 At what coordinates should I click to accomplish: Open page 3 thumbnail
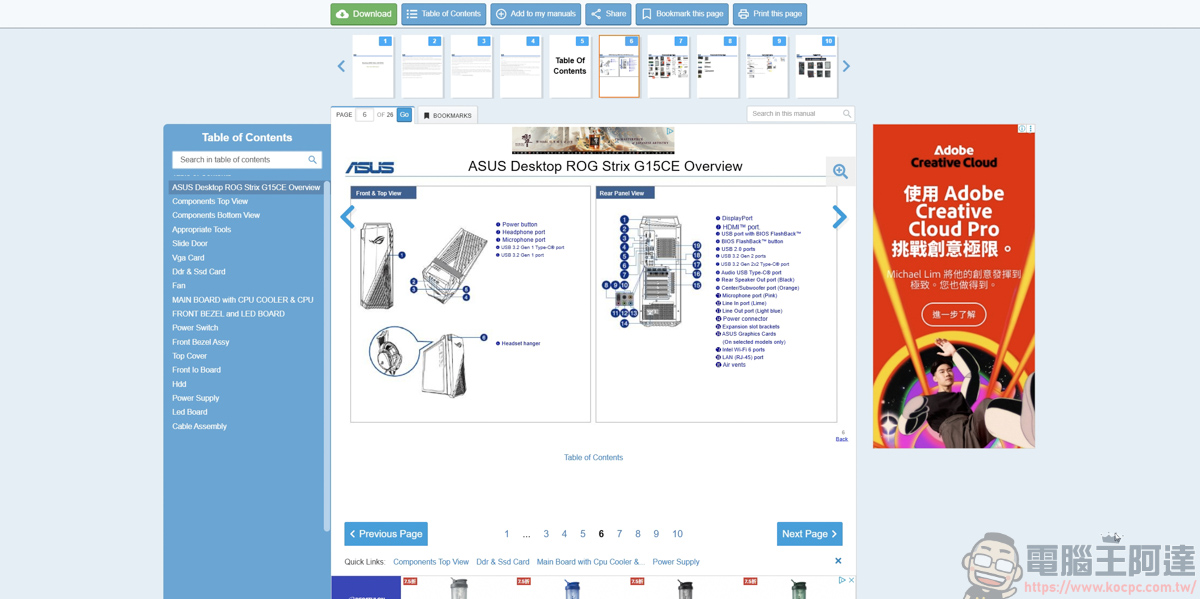471,67
